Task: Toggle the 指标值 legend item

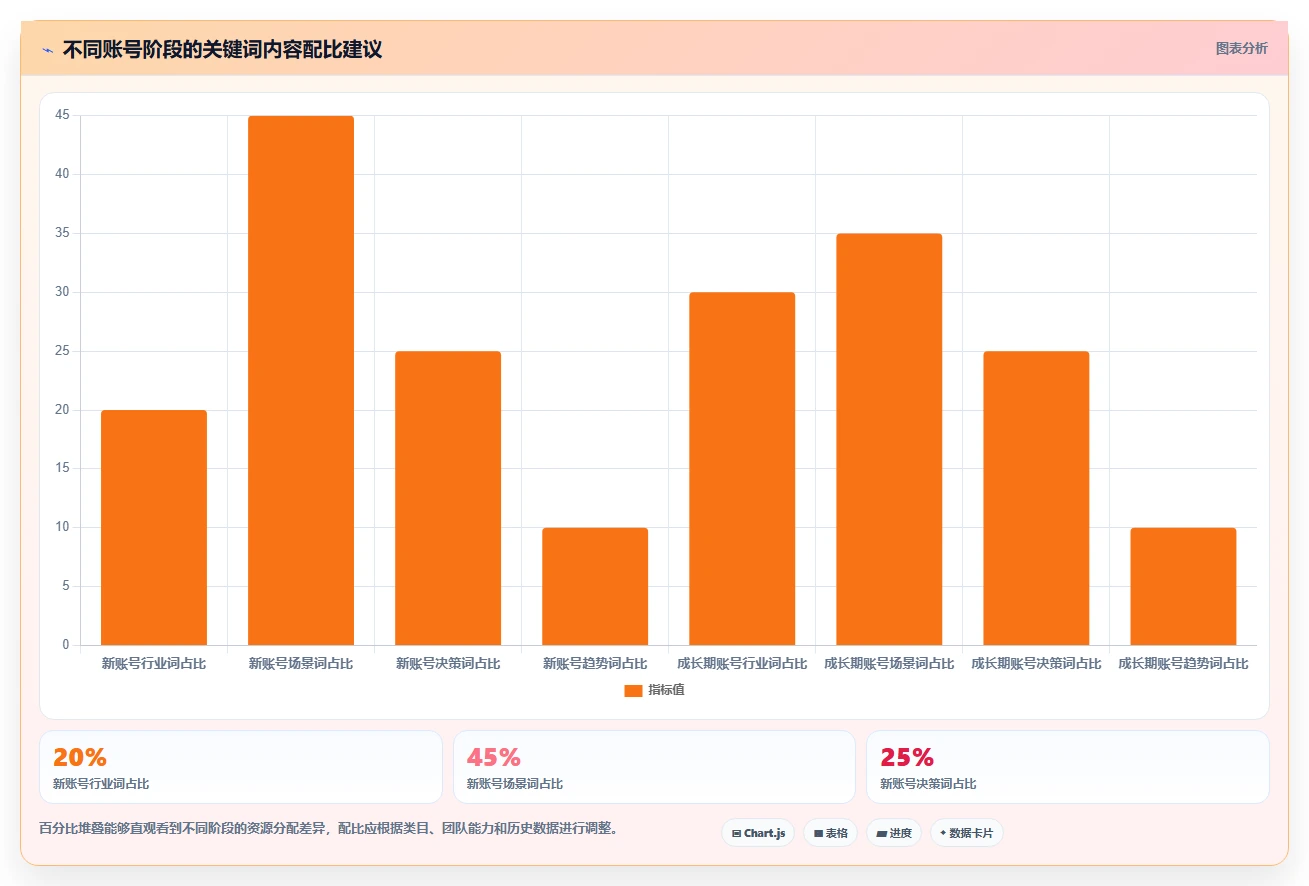Action: (x=654, y=690)
